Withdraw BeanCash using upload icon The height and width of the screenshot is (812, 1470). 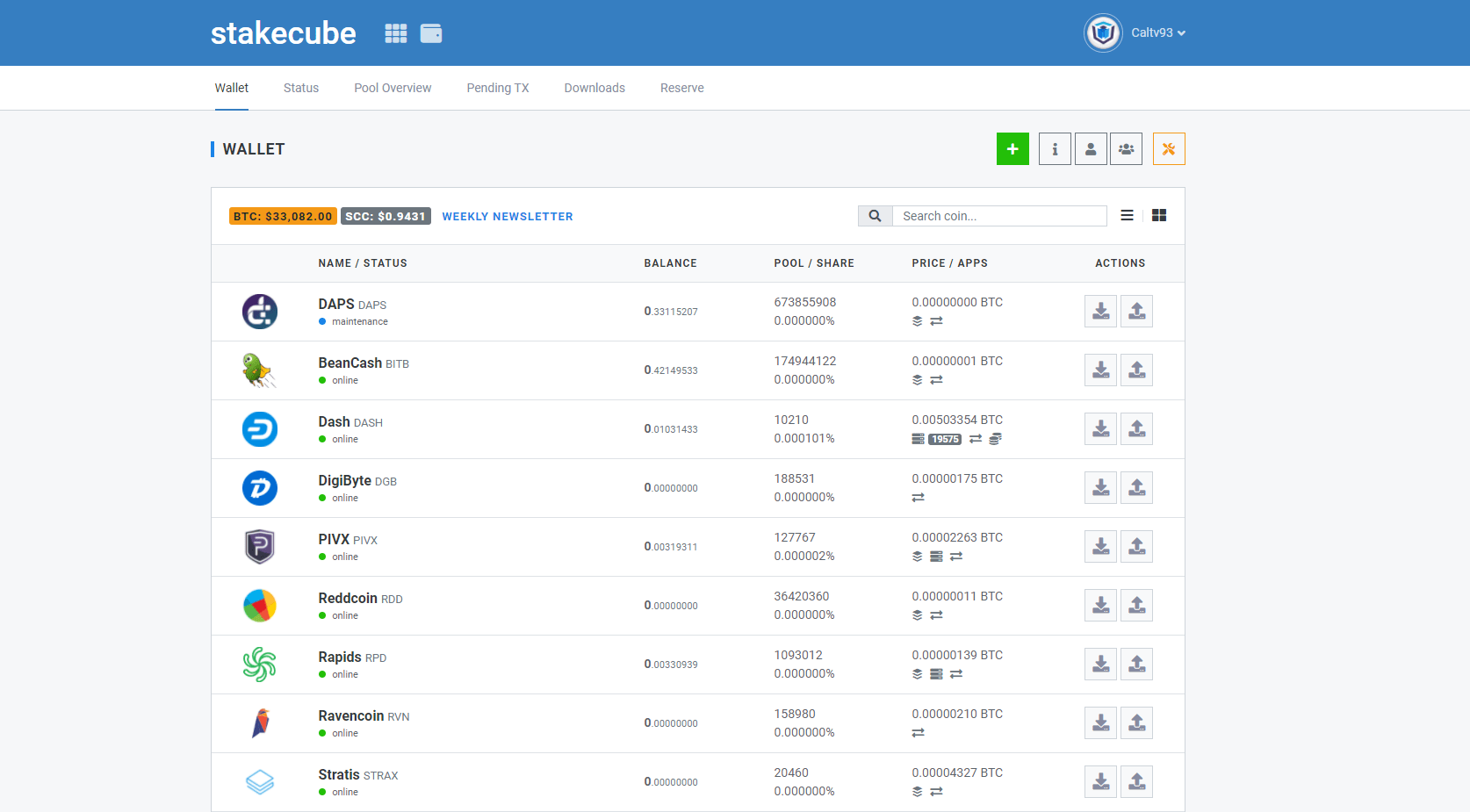1136,370
